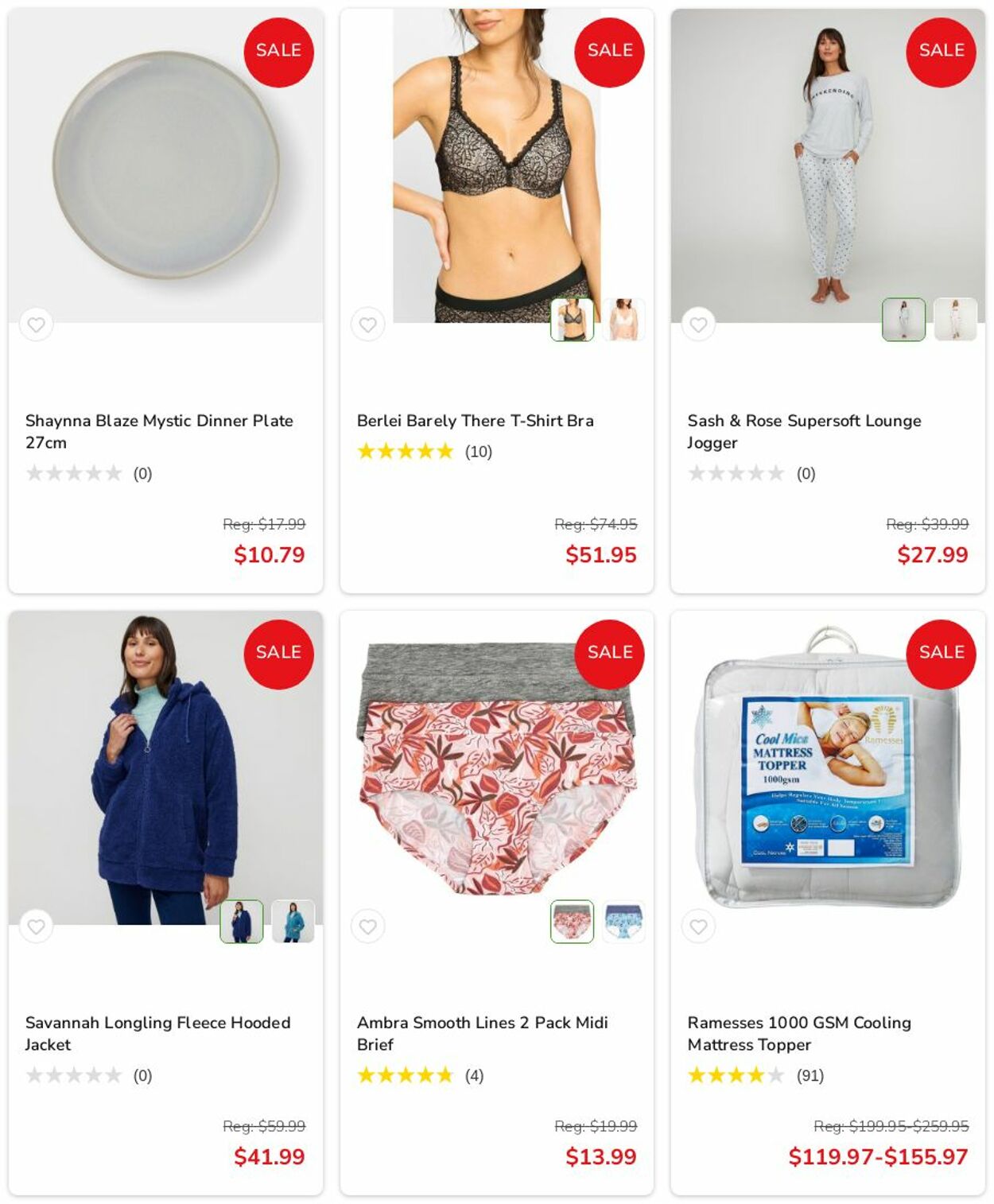Click the SALE badge on the dinner plate
The width and height of the screenshot is (994, 1204).
(278, 52)
